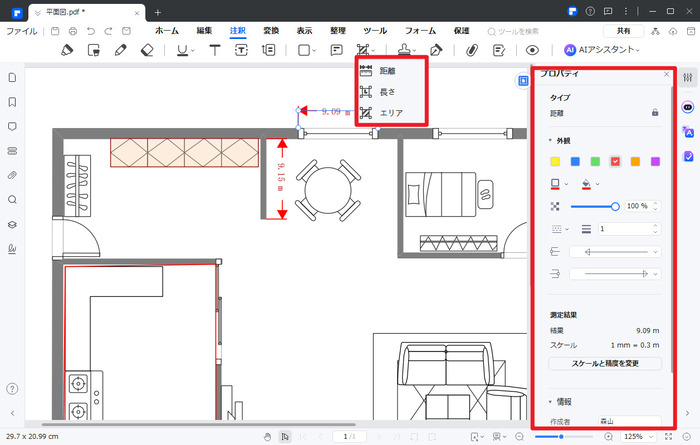
Task: Collapse the 外観 section
Action: (x=550, y=141)
